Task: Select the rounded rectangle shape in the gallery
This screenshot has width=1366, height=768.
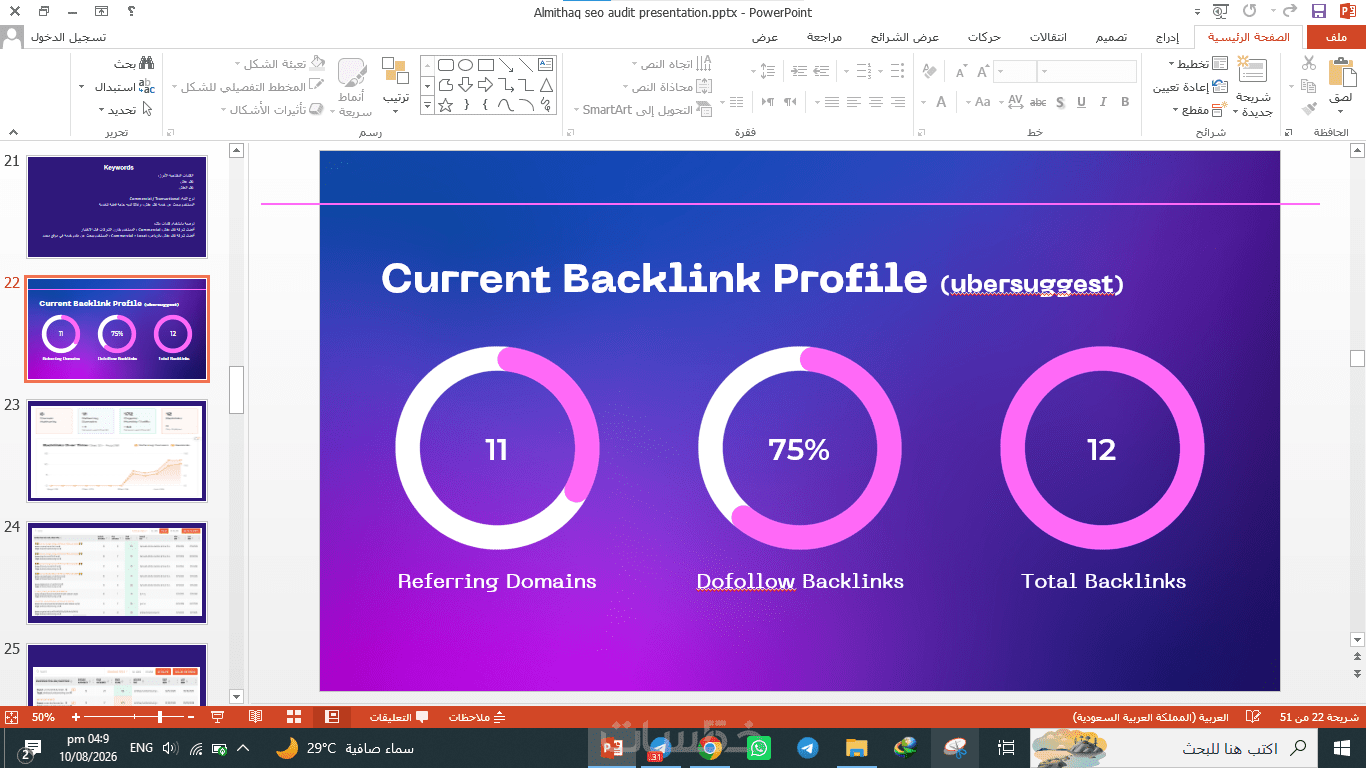Action: click(447, 64)
